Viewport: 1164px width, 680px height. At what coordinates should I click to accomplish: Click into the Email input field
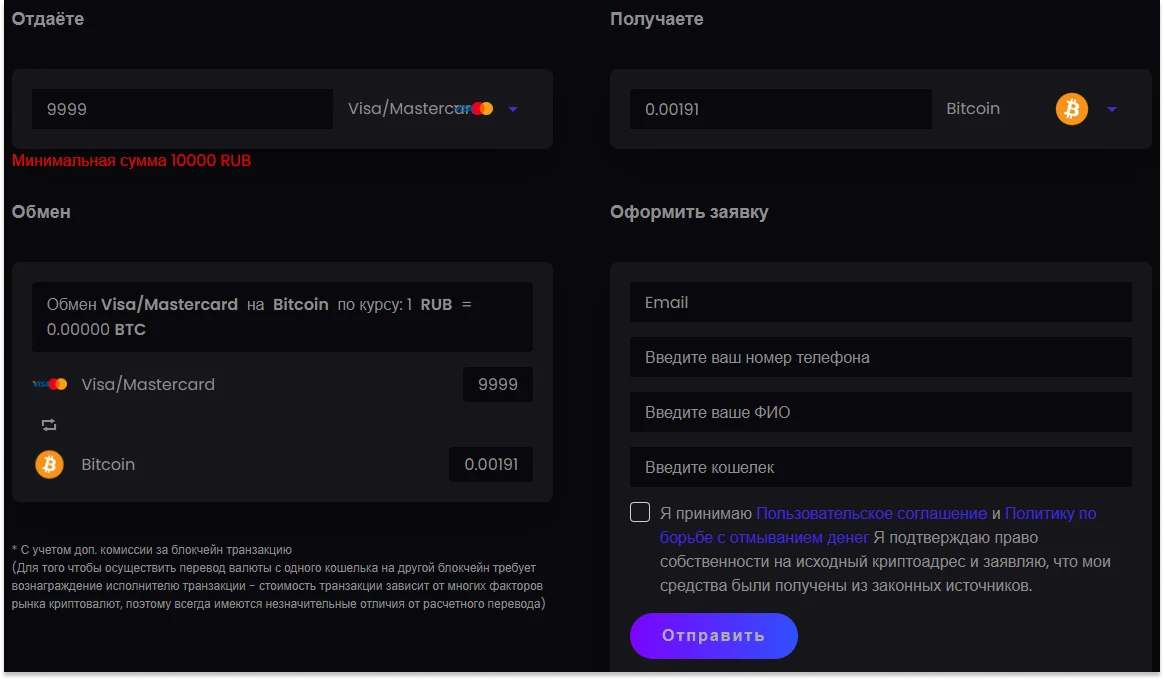click(x=880, y=302)
